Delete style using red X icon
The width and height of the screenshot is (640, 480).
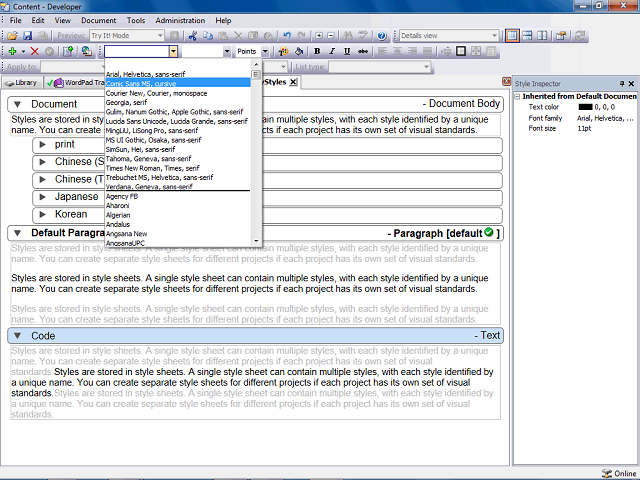point(35,51)
